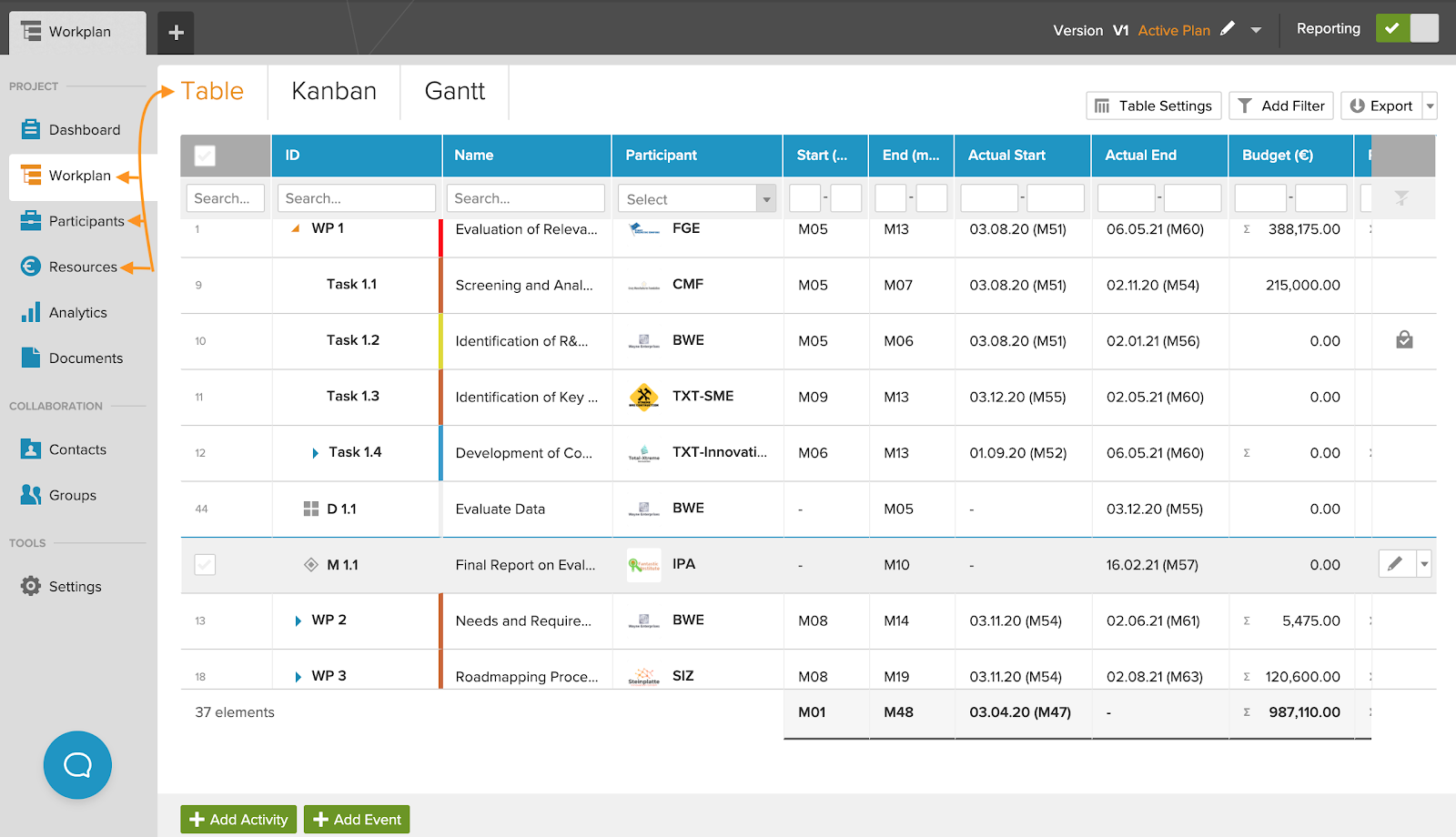Click the Workplan icon in top tab
Screen dimensions: 1456x837
(31, 31)
